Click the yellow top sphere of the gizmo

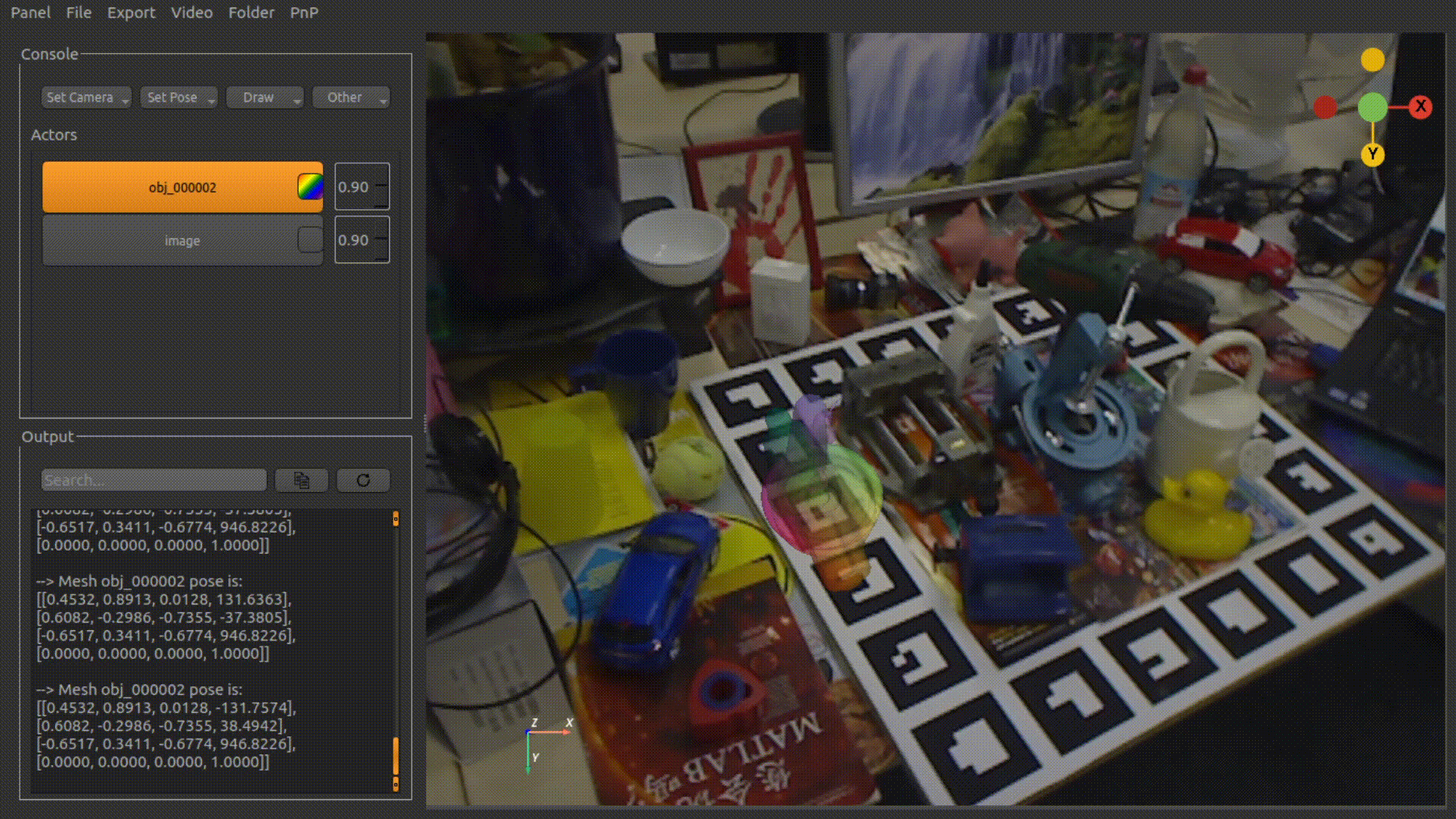1372,58
